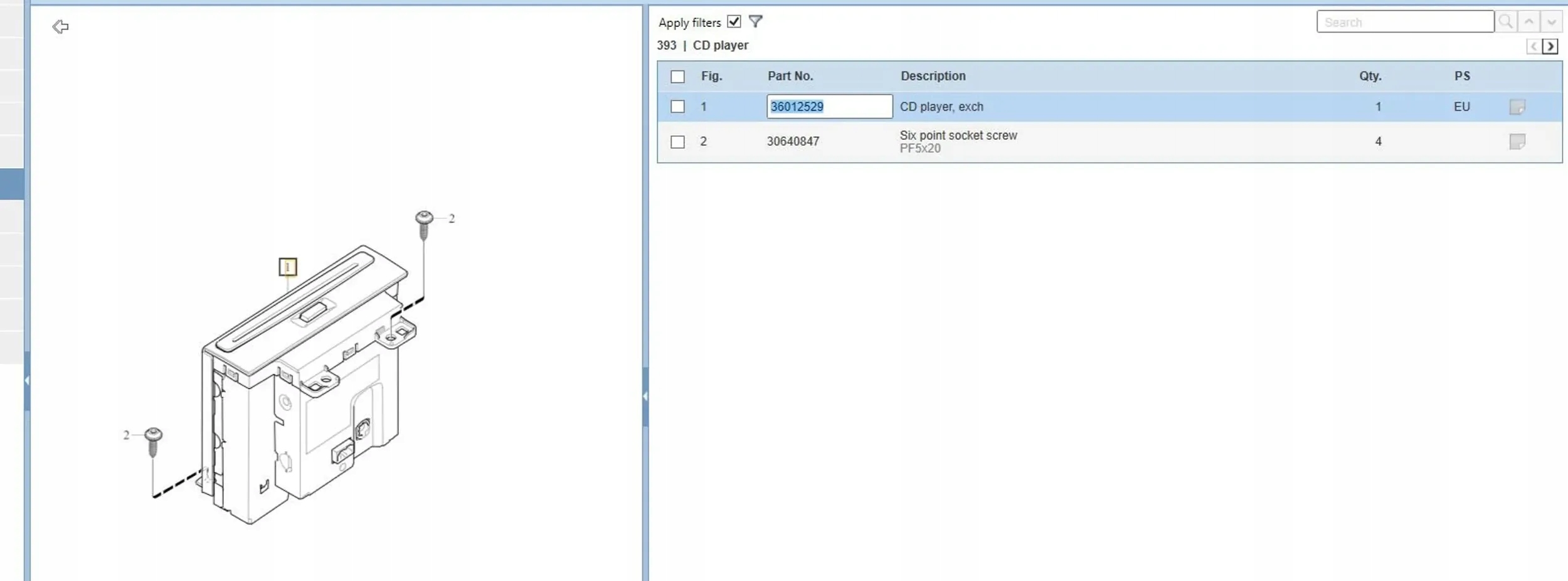The width and height of the screenshot is (1568, 581).
Task: Click the part number field 36012529
Action: click(x=829, y=107)
